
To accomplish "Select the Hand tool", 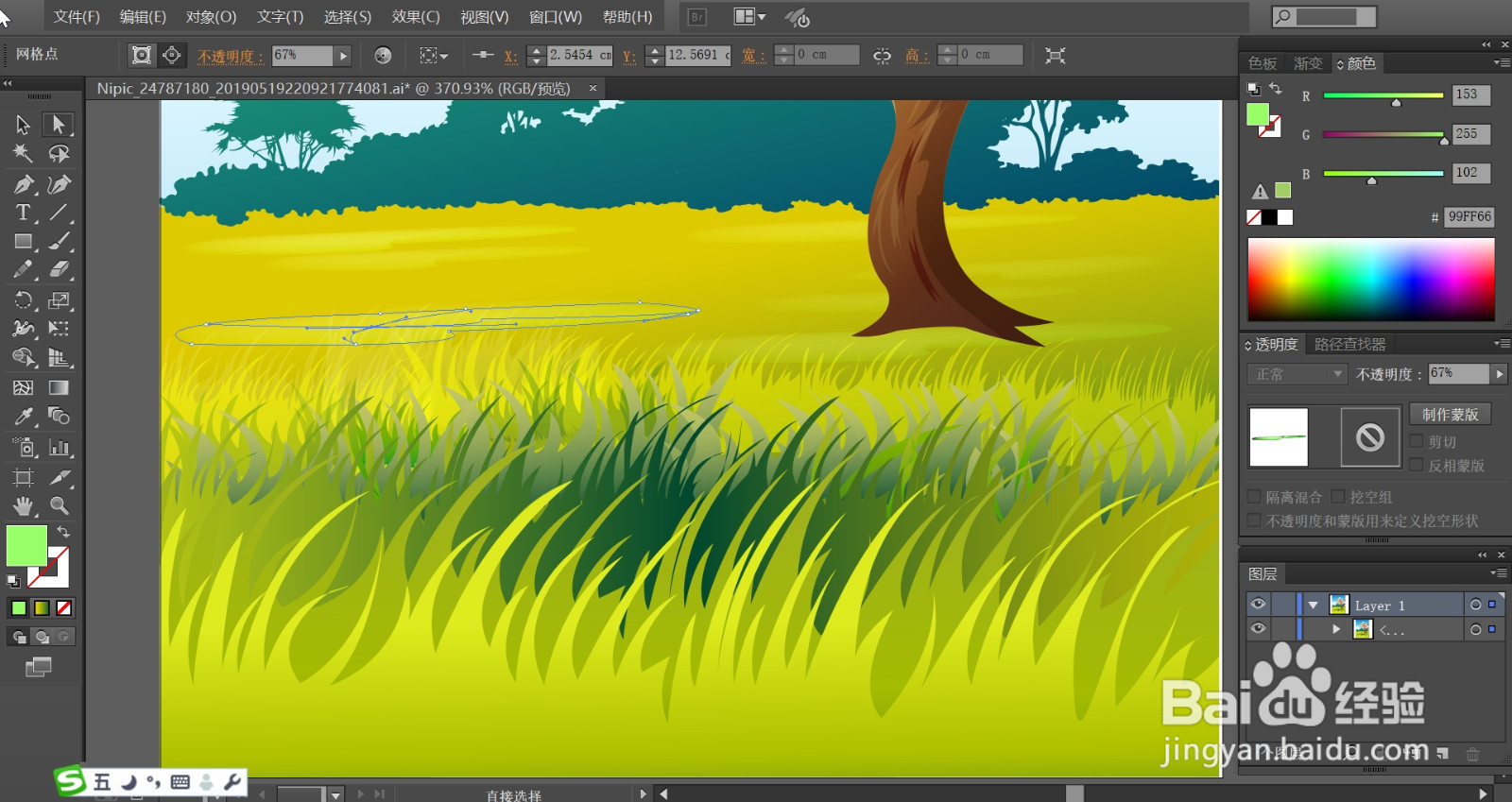I will [x=24, y=505].
